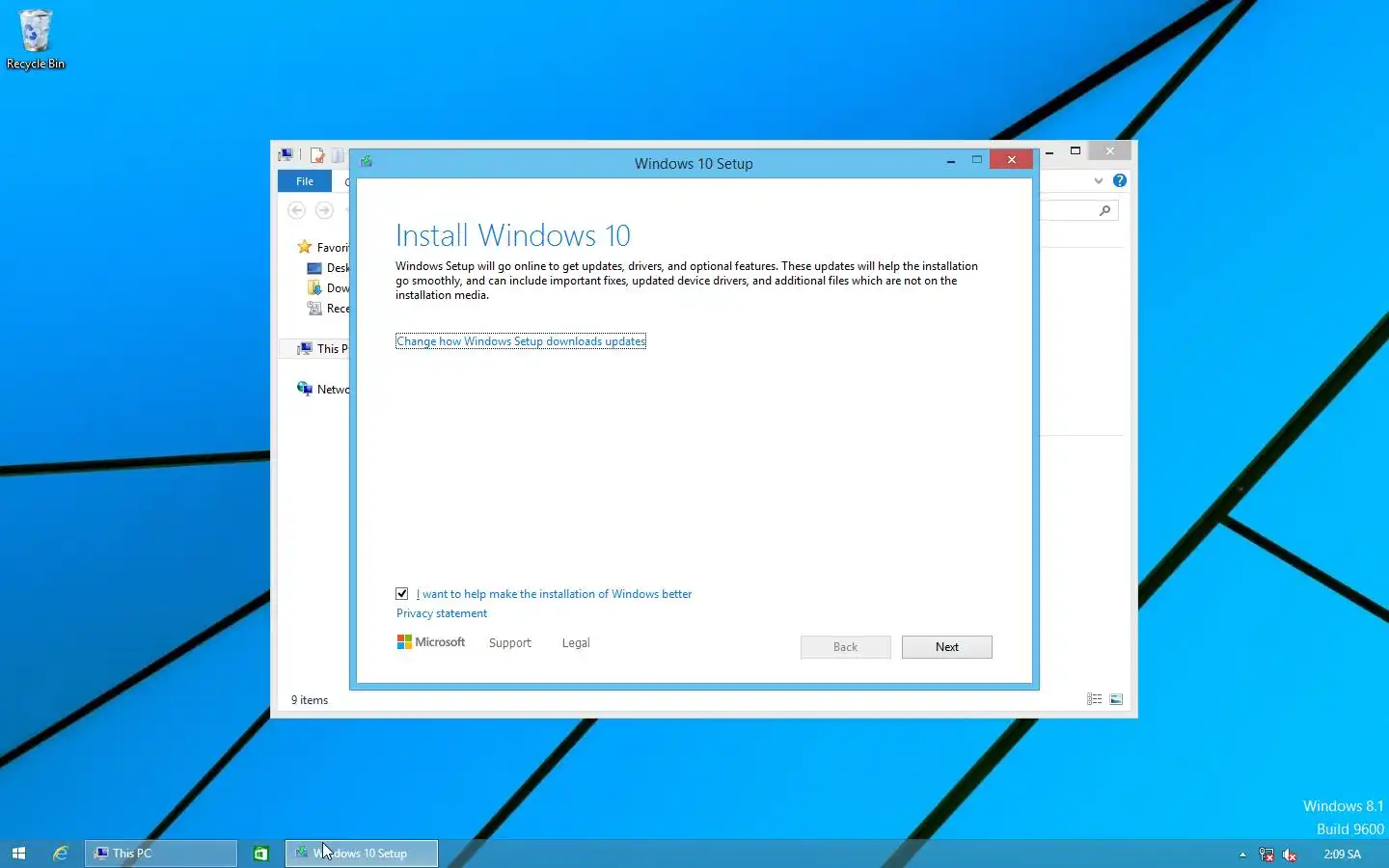Switch Explorer to details view icon

(1094, 699)
